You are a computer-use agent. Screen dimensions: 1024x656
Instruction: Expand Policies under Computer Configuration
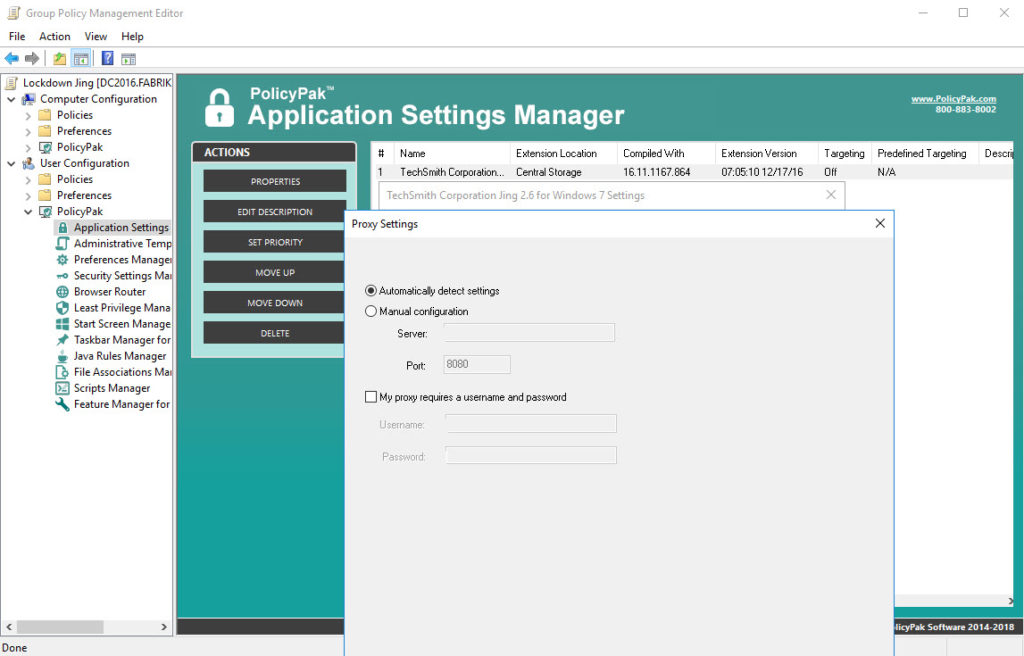click(x=28, y=116)
